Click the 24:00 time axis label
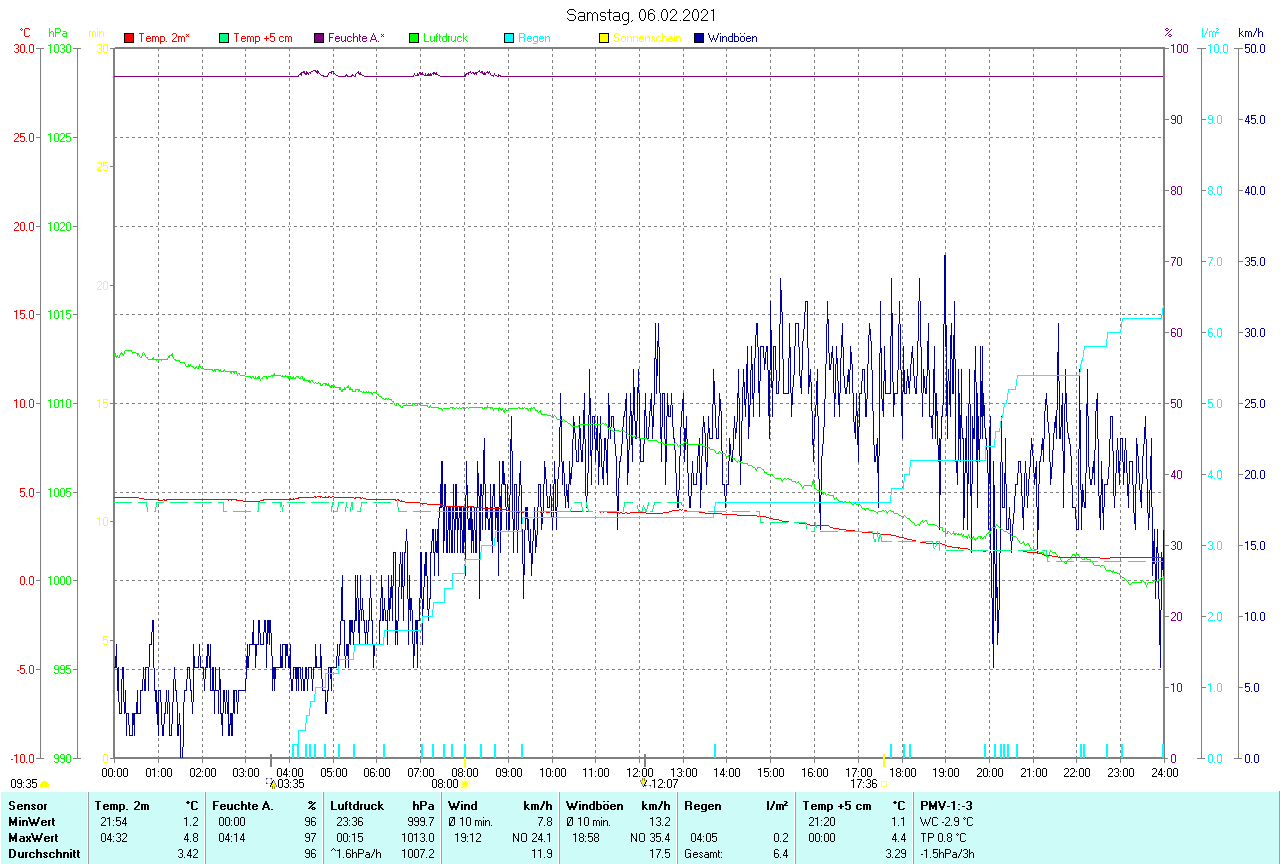Image resolution: width=1280 pixels, height=864 pixels. coord(1164,772)
